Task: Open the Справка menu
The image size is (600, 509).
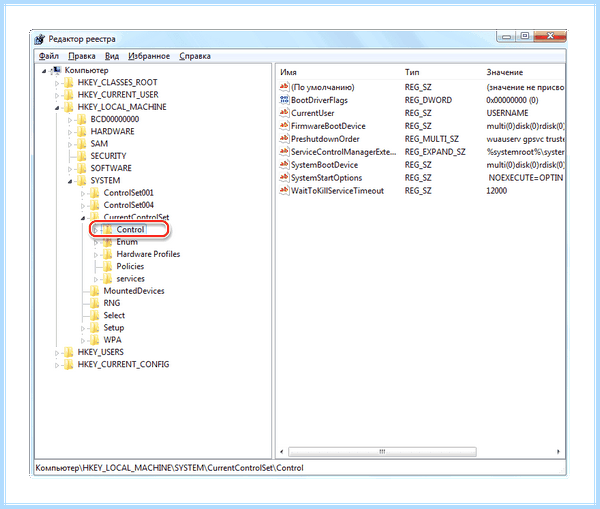Action: coord(195,56)
